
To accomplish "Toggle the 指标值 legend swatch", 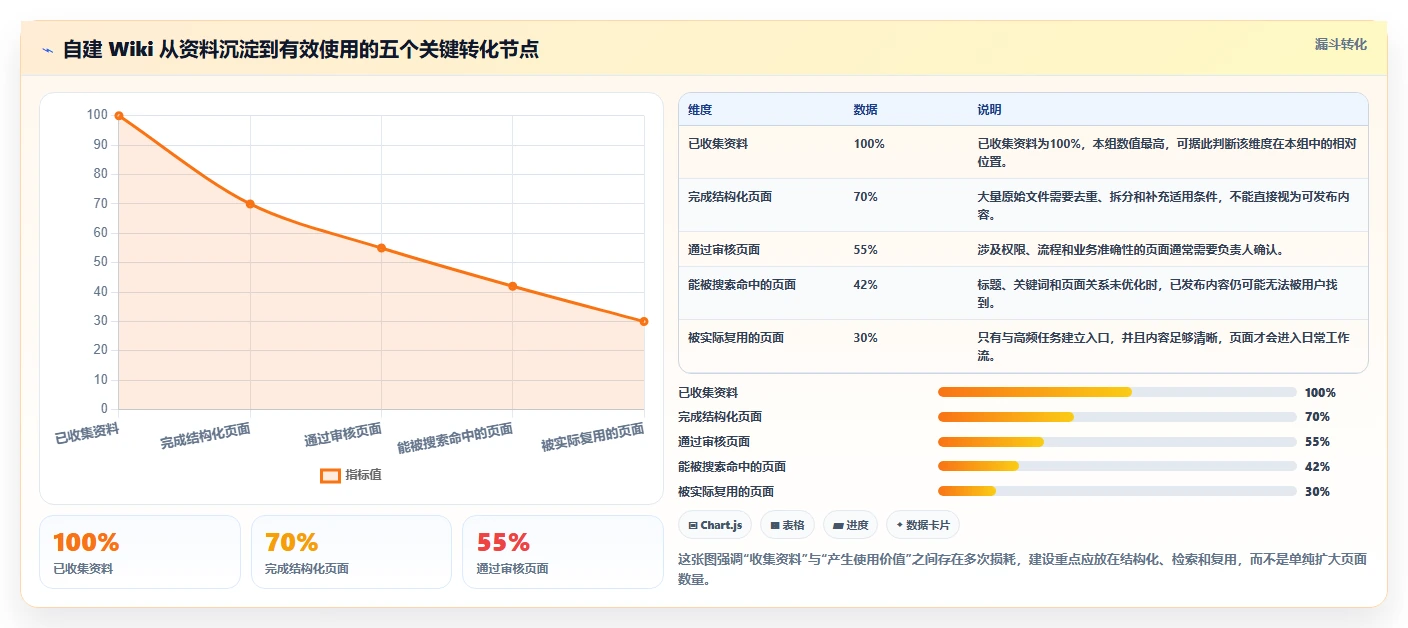I will 330,475.
